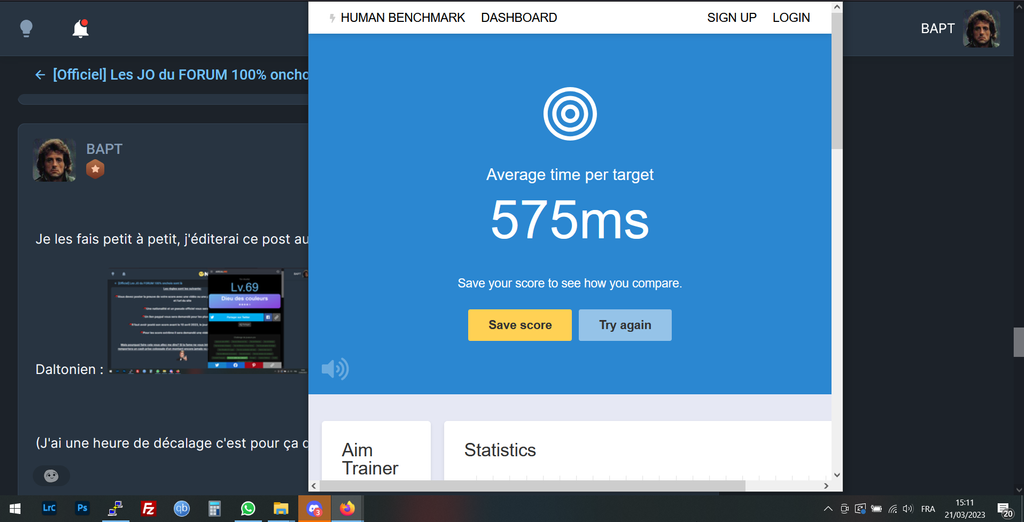The image size is (1024, 522).
Task: Open the Daltonien screenshot thumbnail
Action: [x=196, y=320]
